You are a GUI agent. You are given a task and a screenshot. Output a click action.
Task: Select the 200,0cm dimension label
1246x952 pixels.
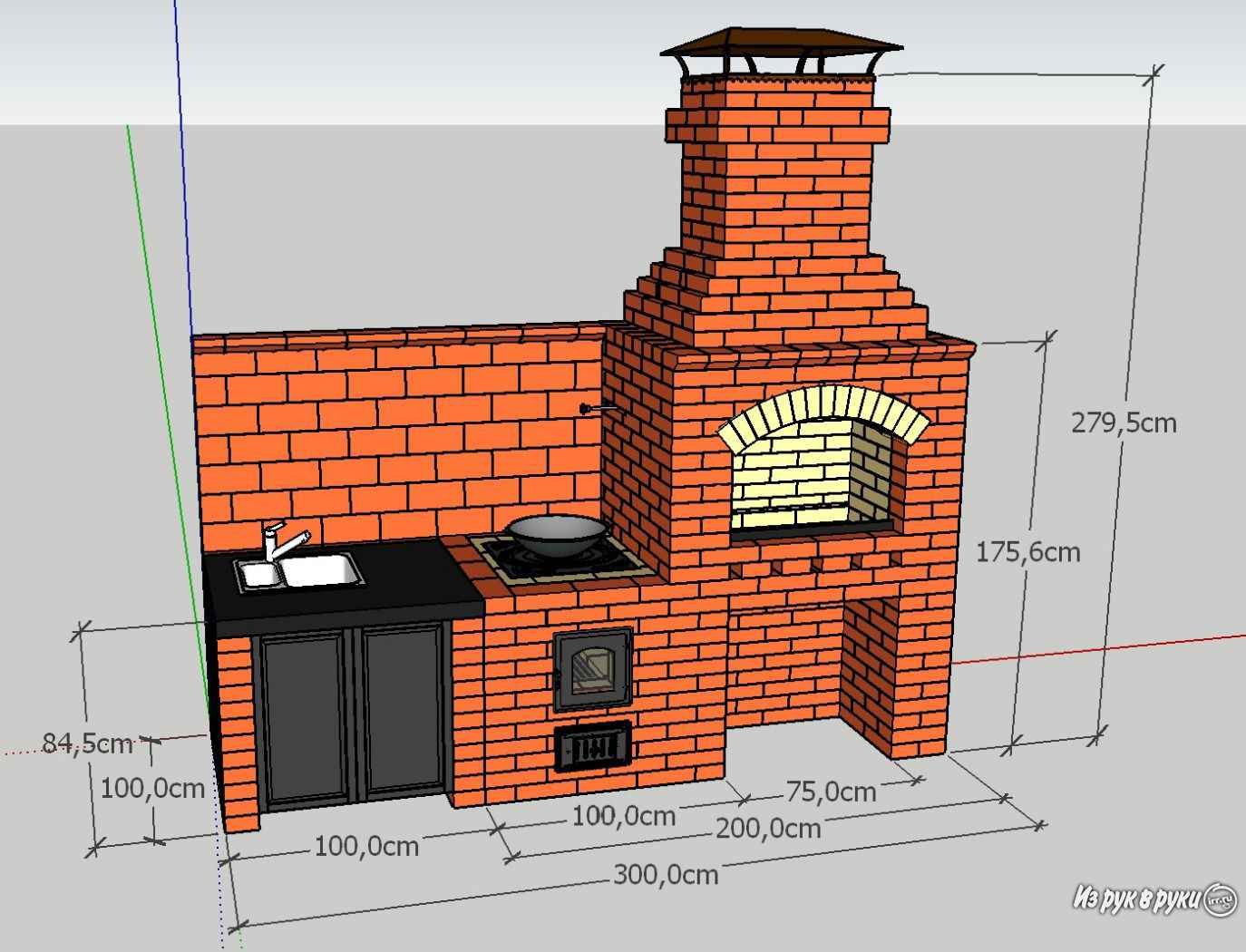[x=768, y=829]
